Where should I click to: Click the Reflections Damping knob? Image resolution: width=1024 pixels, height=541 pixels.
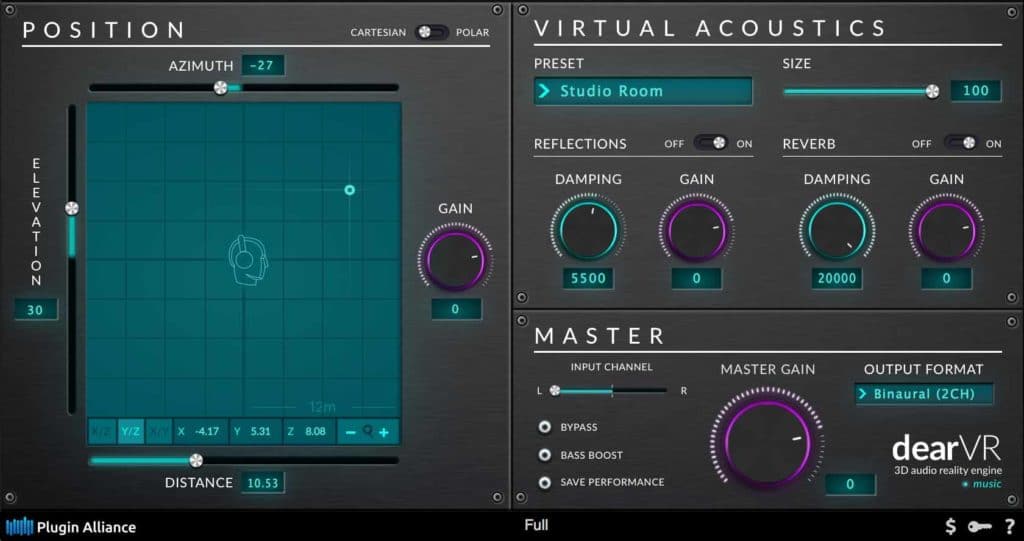click(x=588, y=231)
